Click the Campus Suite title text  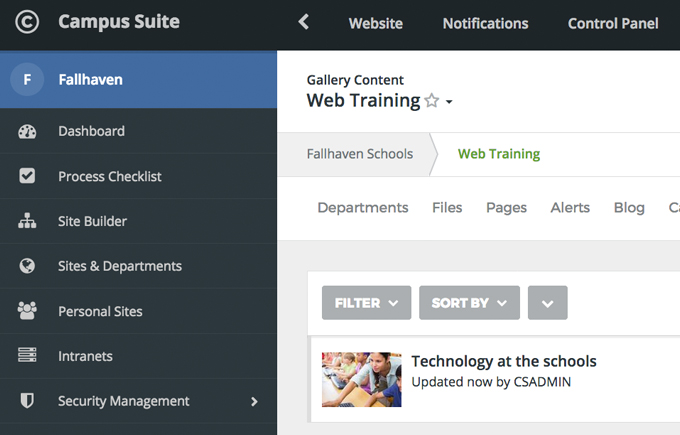point(119,22)
